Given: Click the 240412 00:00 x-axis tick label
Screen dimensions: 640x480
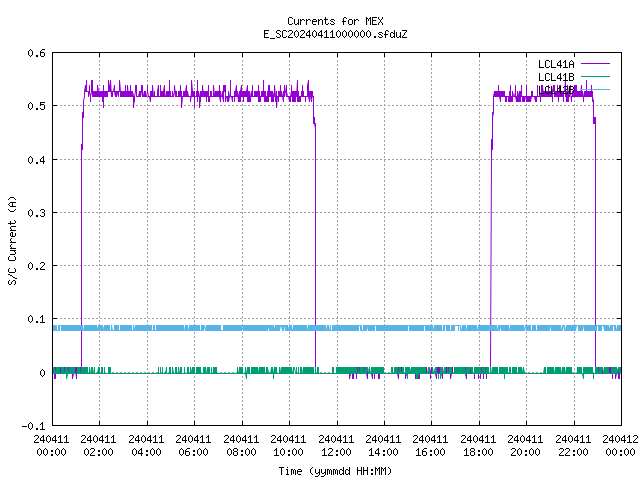Looking at the screenshot, I should point(620,446).
